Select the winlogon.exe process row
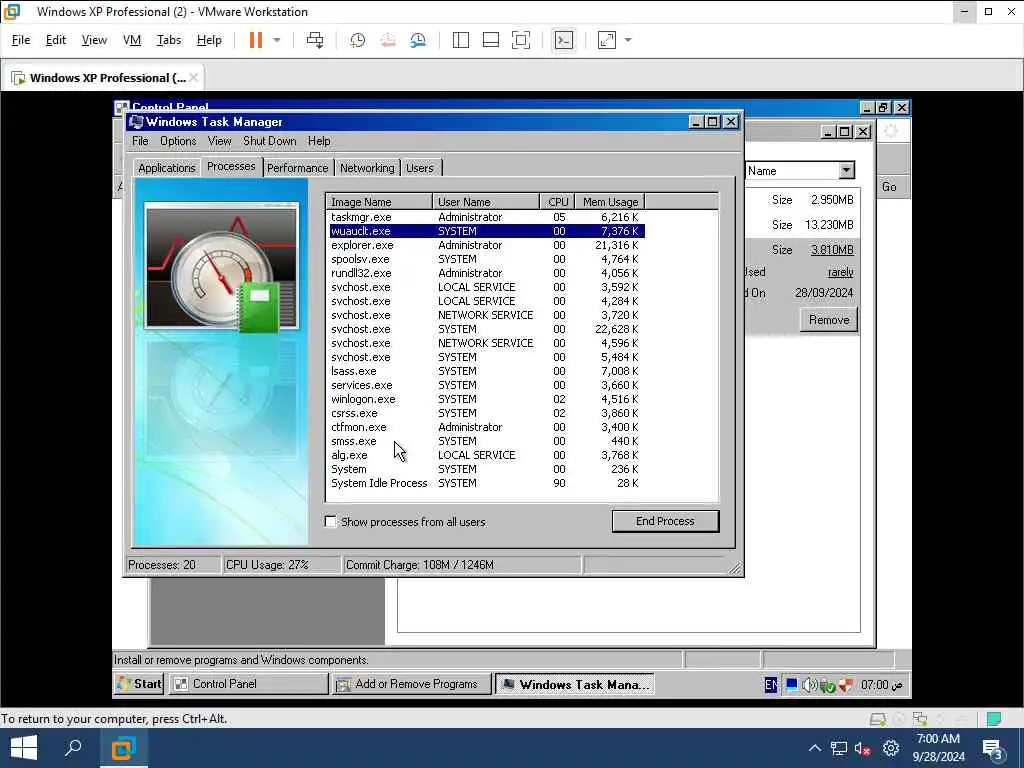 486,399
